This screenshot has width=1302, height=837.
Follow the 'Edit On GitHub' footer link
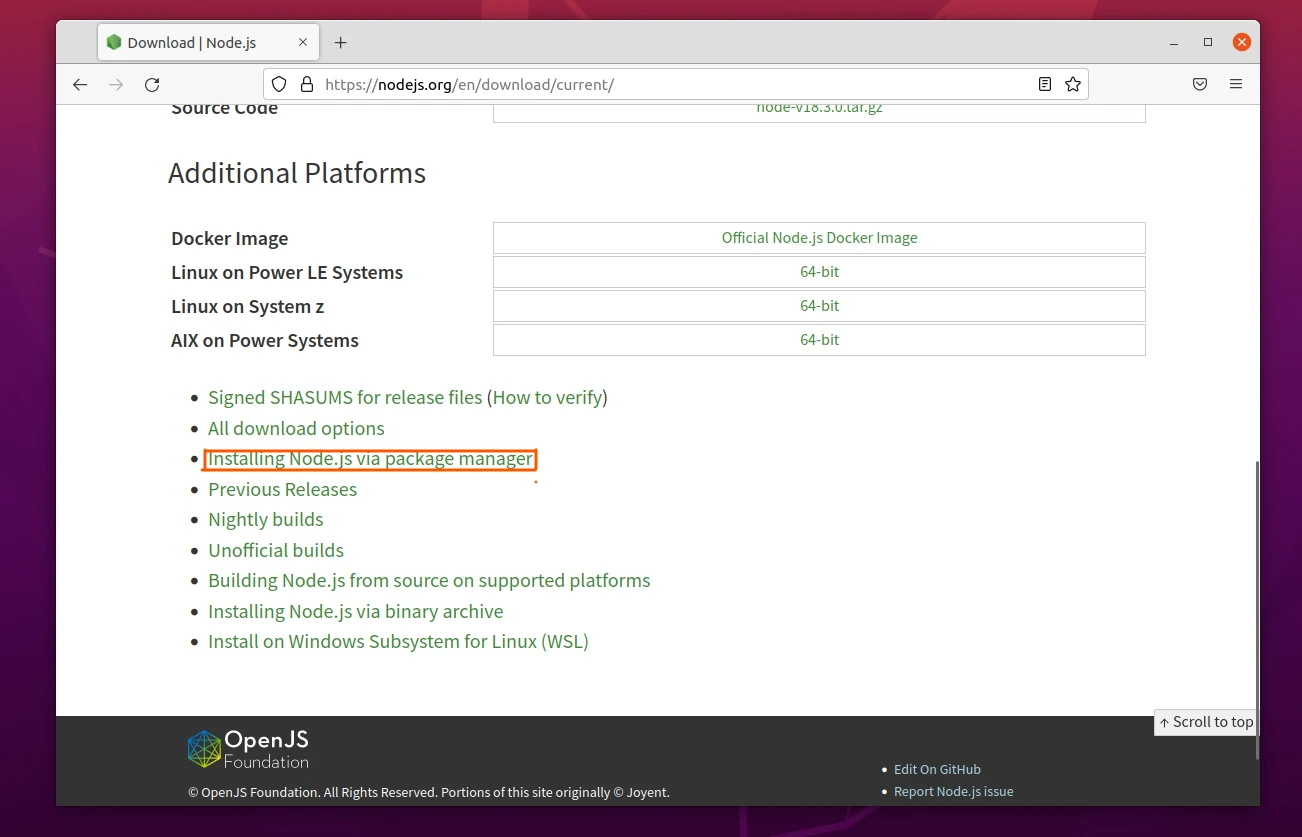(937, 769)
